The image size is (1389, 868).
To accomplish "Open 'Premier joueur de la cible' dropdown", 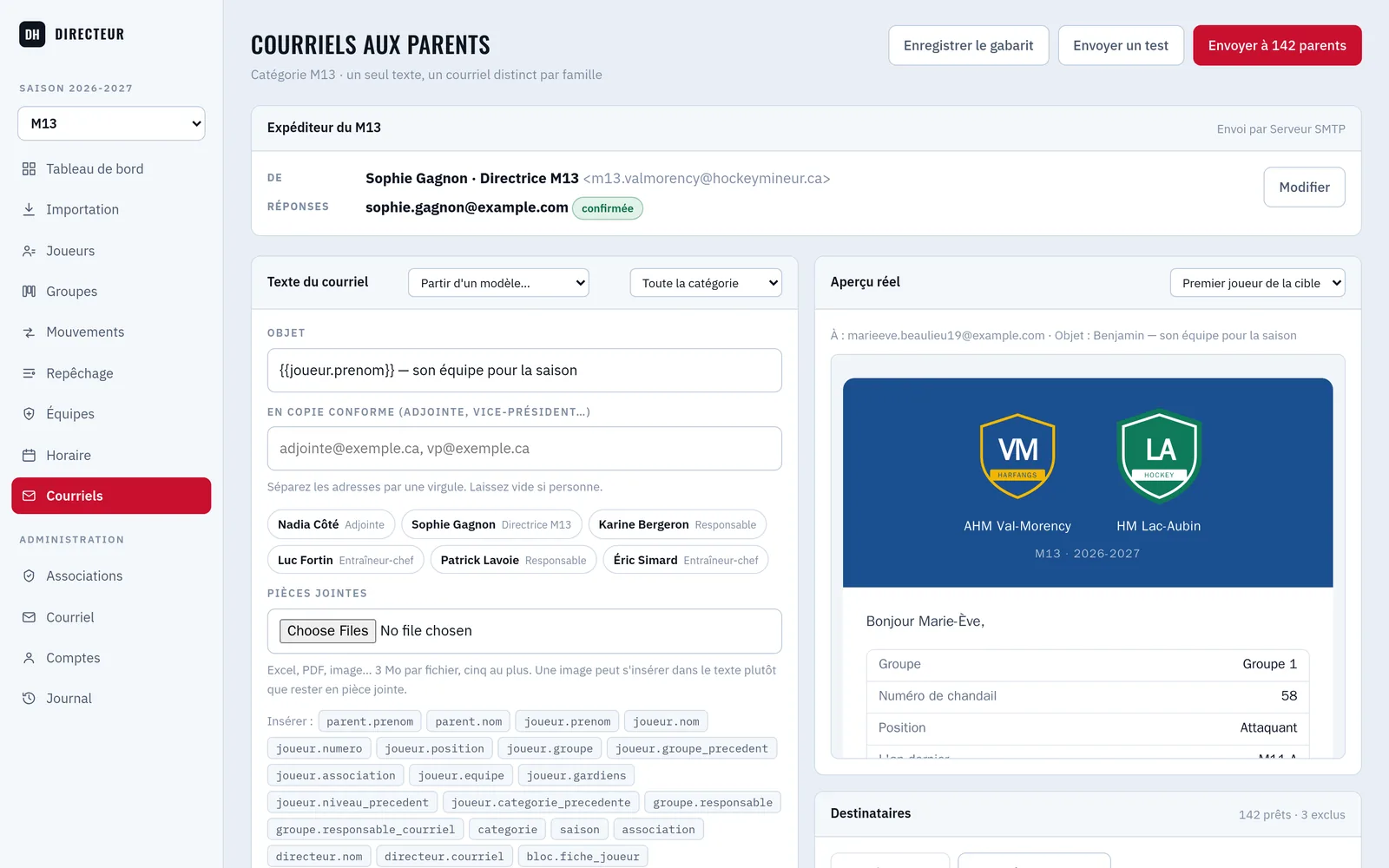I will pyautogui.click(x=1257, y=283).
